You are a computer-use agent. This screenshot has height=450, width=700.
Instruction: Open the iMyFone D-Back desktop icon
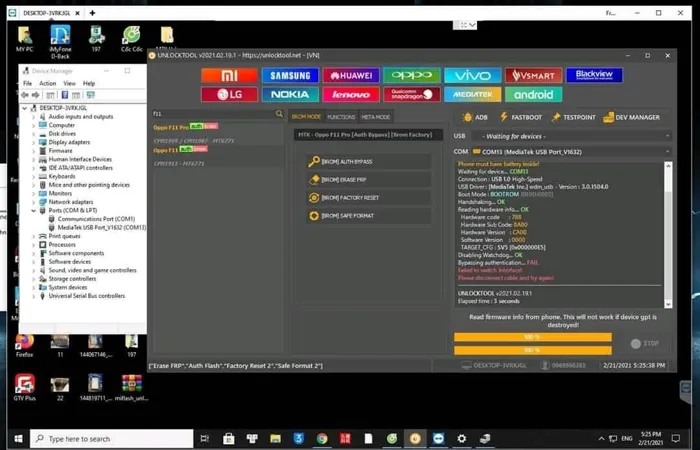60,42
